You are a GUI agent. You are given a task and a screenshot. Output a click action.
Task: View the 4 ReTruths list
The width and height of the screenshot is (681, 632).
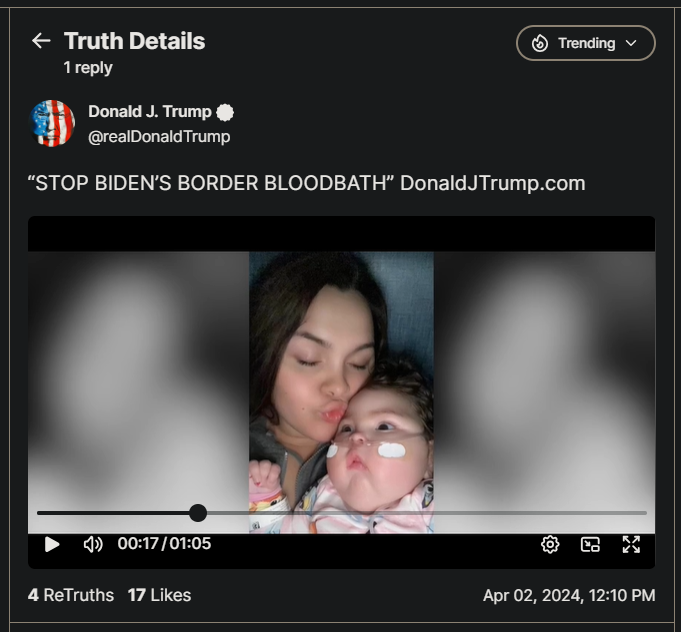[71, 595]
